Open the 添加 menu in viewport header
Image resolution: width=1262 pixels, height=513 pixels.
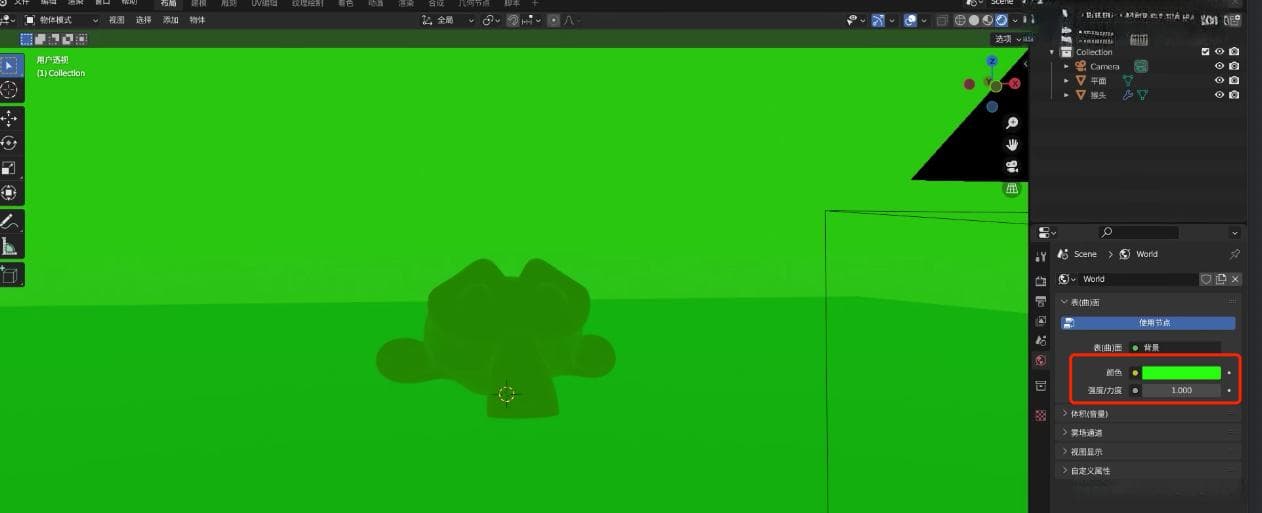pos(171,20)
